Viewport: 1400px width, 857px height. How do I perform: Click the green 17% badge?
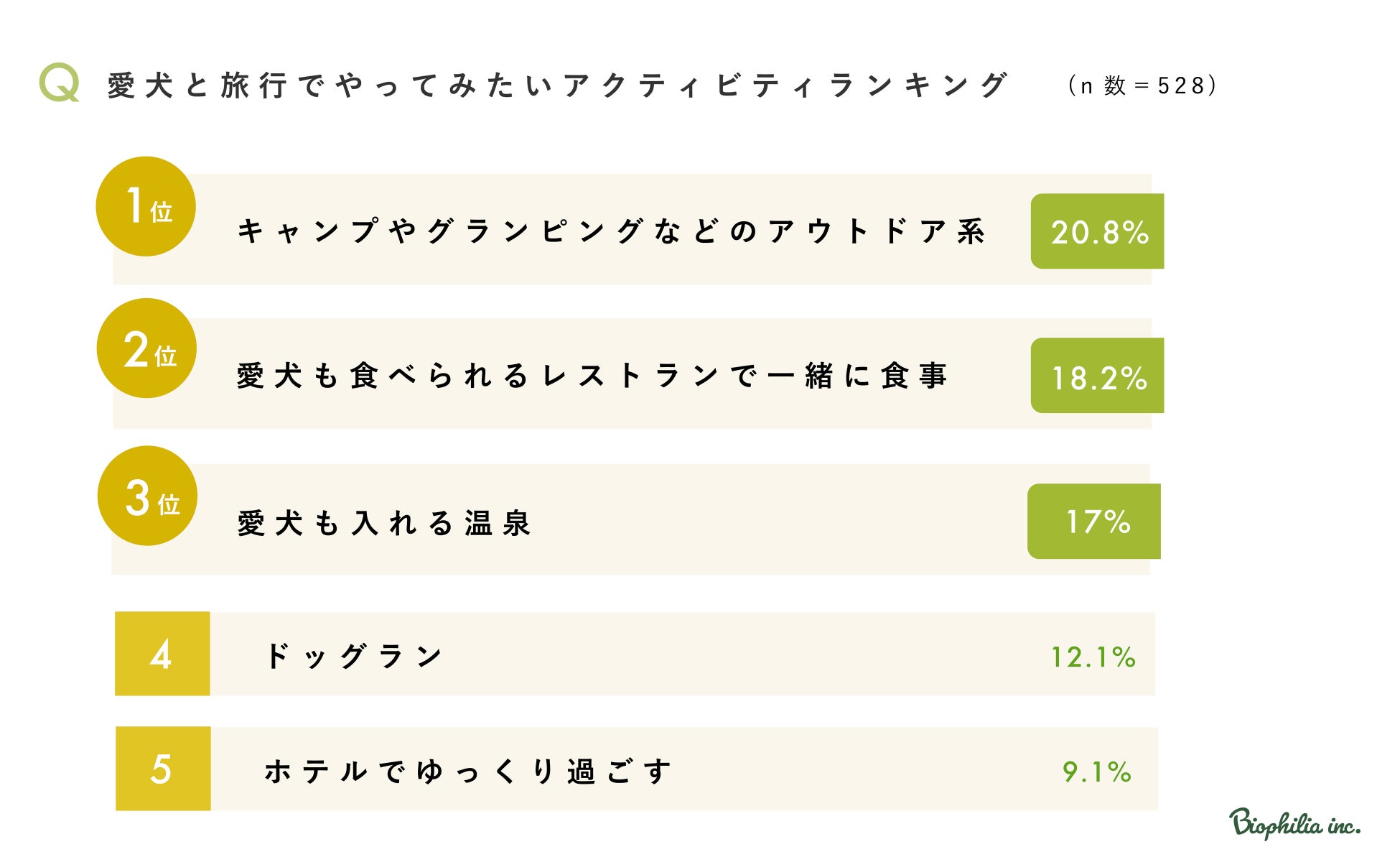[1094, 522]
